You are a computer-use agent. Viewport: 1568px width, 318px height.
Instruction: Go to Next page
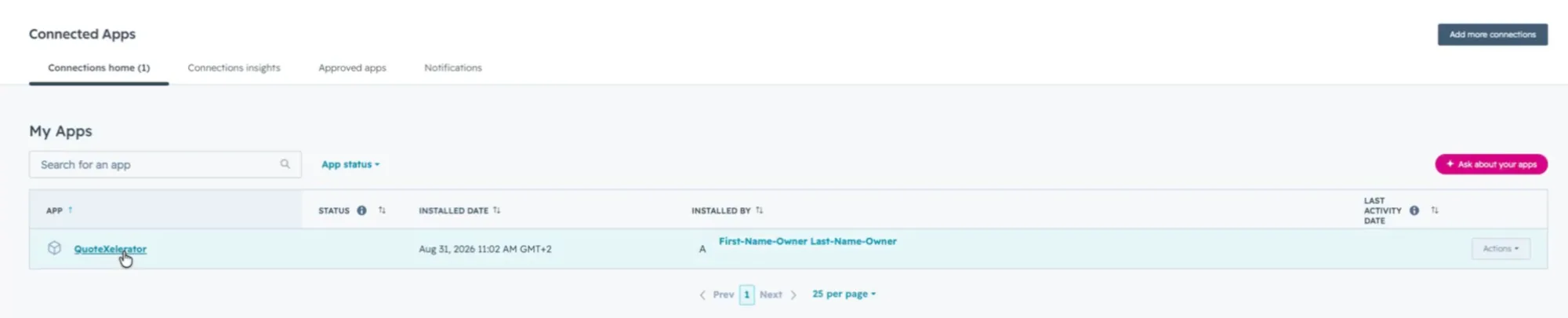coord(778,294)
